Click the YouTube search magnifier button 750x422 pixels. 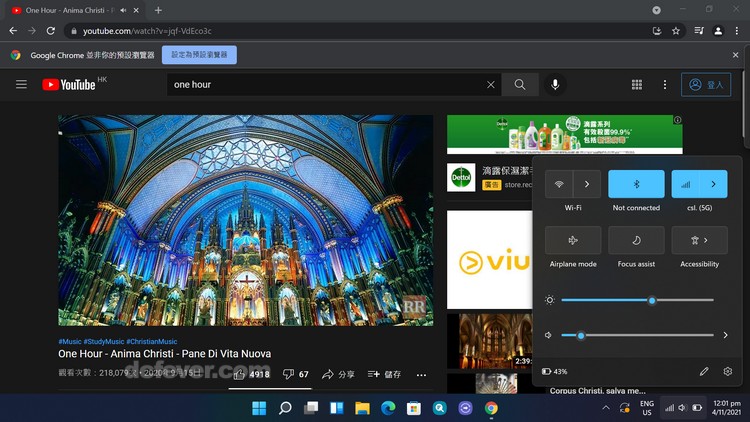519,85
